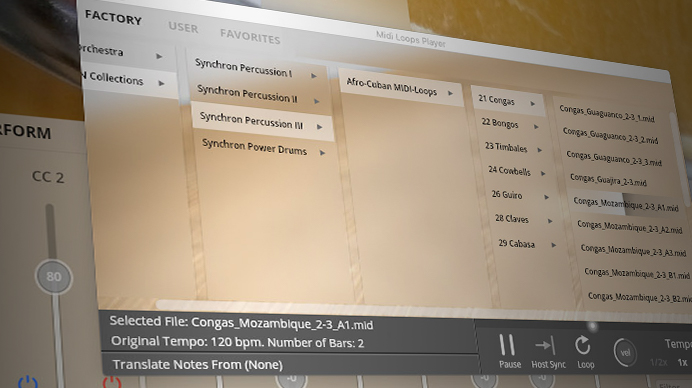692x388 pixels.
Task: Open the FAVORITES tab
Action: click(x=250, y=37)
